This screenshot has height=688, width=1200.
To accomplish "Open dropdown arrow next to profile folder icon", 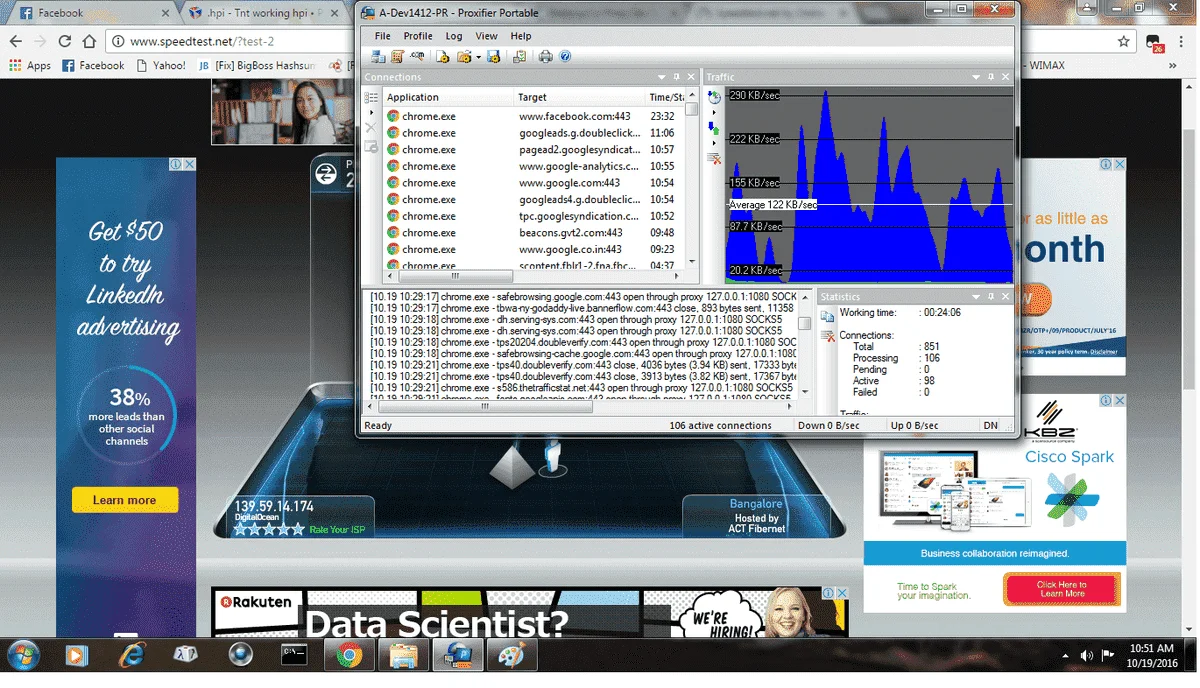I will point(479,57).
